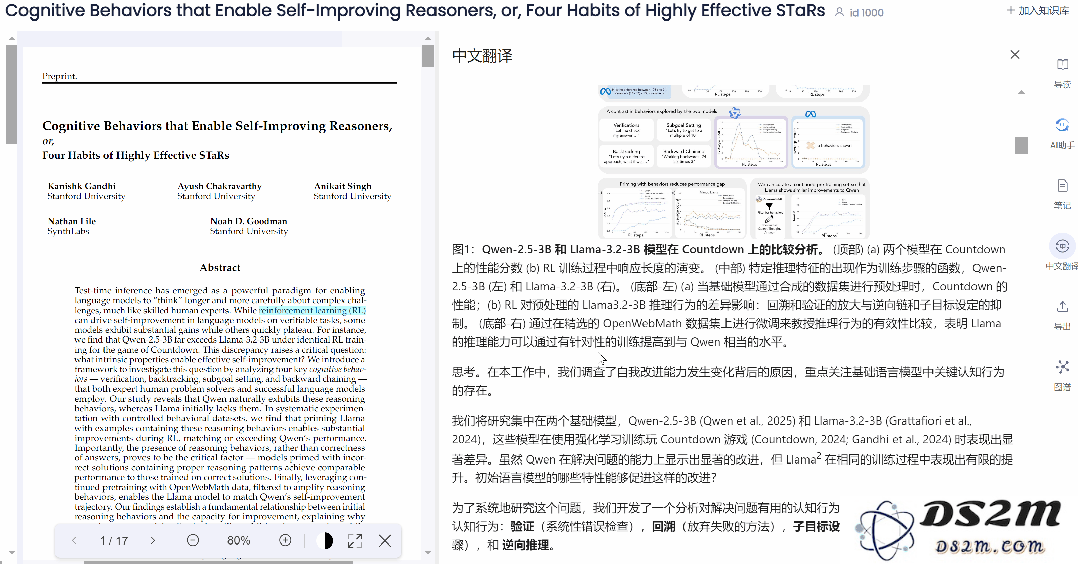Click the 加入知识库 button
1078x564 pixels.
(x=1037, y=10)
